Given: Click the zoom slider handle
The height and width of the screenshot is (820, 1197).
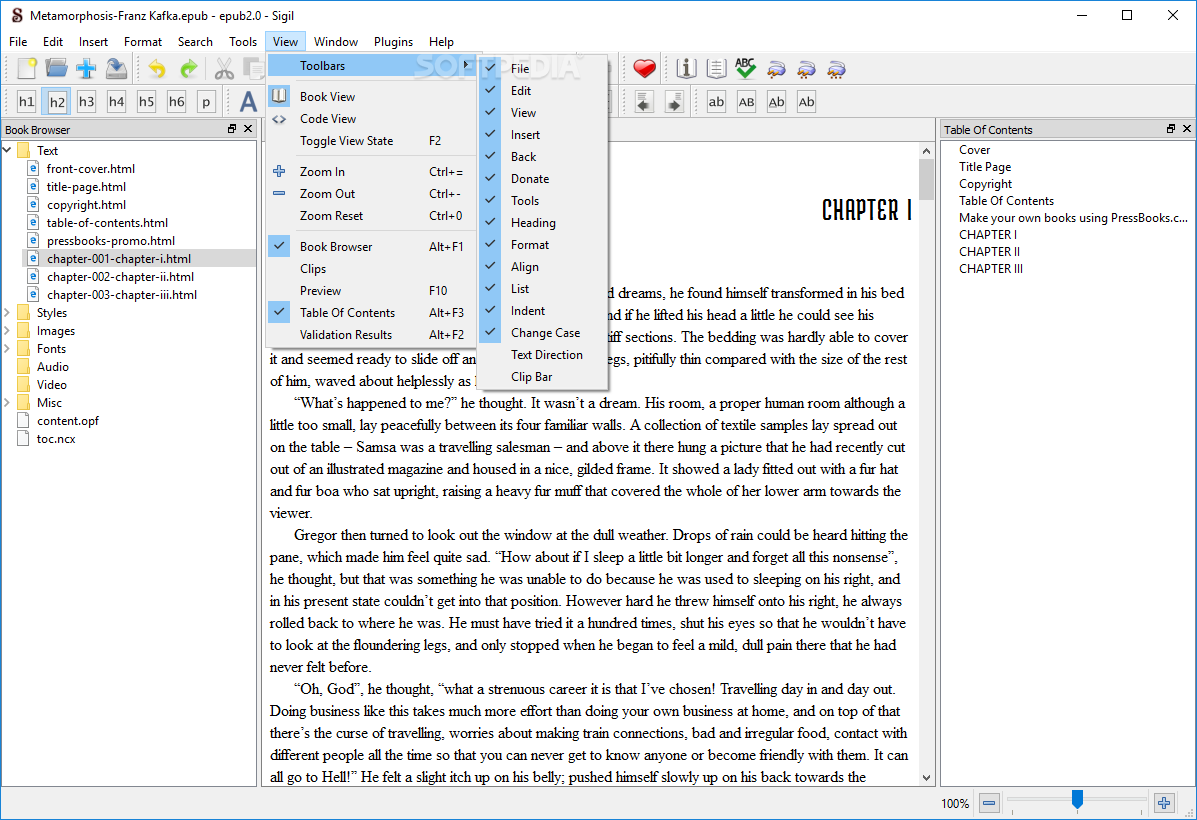Looking at the screenshot, I should click(1077, 800).
